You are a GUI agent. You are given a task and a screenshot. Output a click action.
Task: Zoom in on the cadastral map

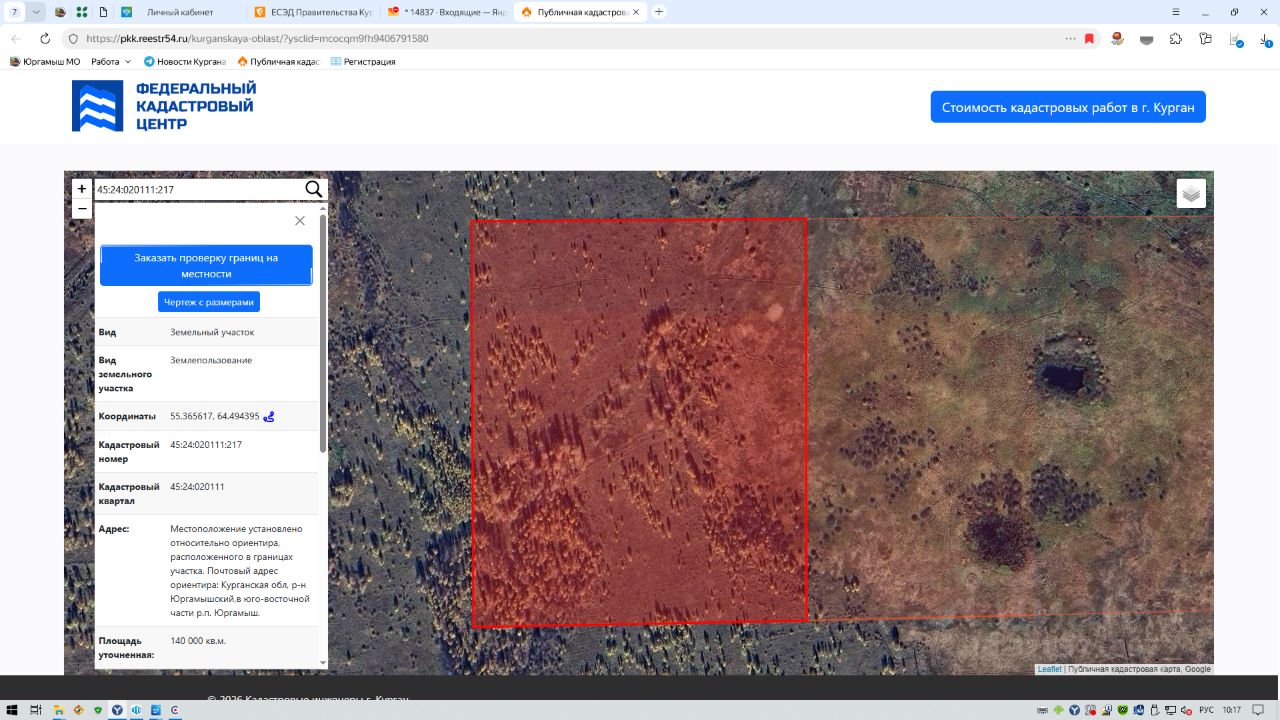click(x=82, y=189)
